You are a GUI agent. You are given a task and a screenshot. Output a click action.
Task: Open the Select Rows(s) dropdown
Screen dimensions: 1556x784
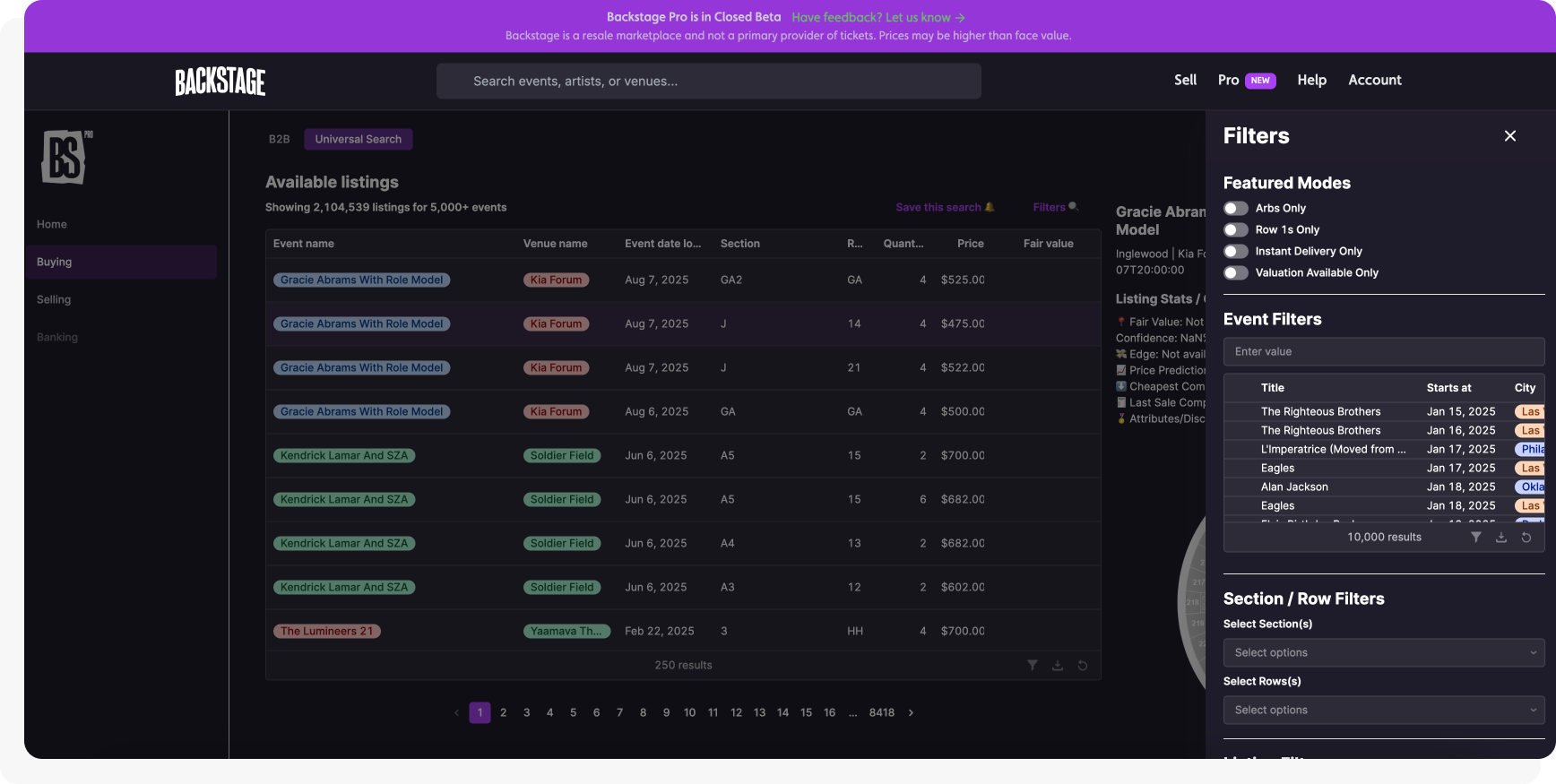tap(1384, 710)
